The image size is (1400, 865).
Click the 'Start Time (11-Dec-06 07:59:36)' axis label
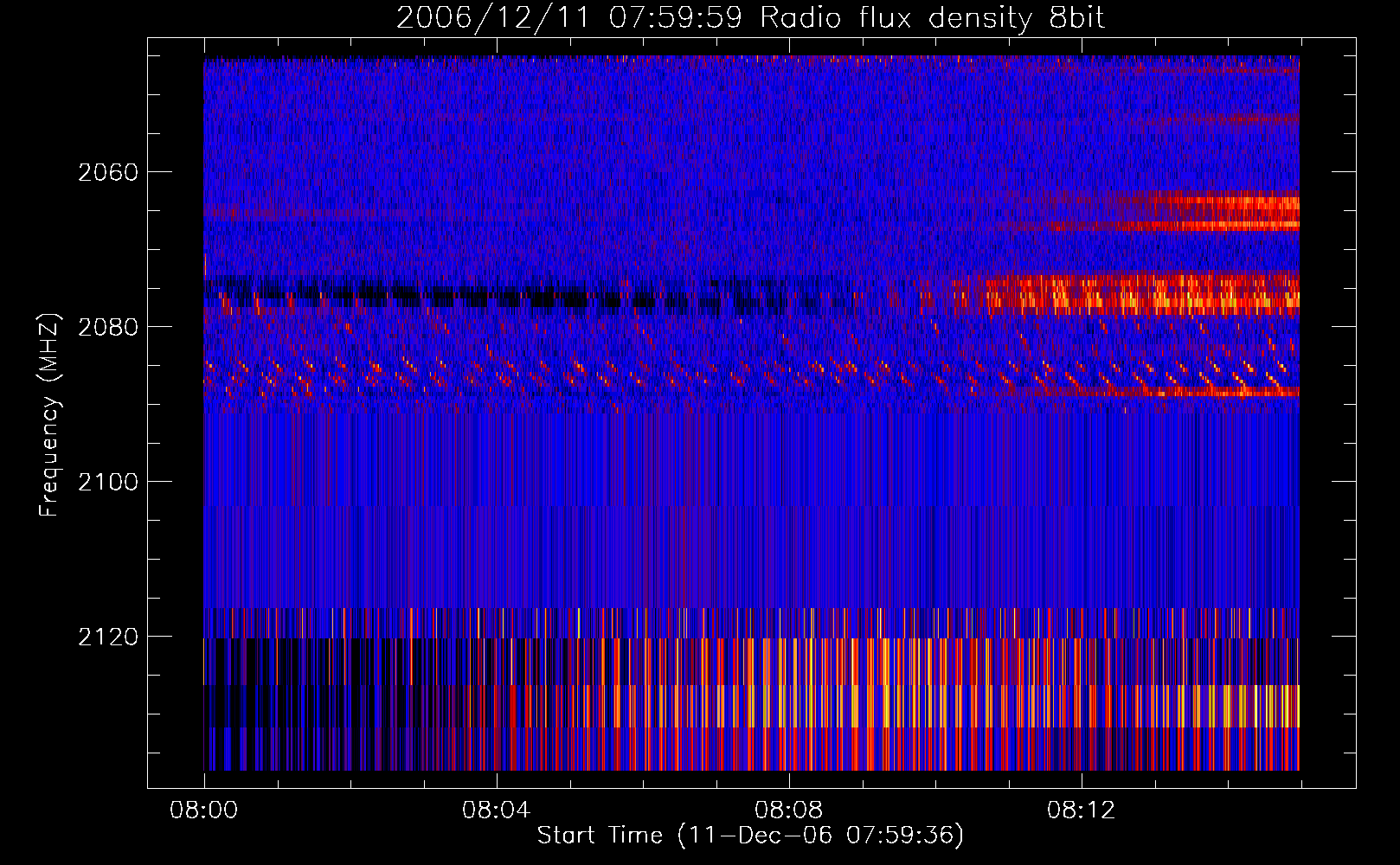pyautogui.click(x=750, y=836)
